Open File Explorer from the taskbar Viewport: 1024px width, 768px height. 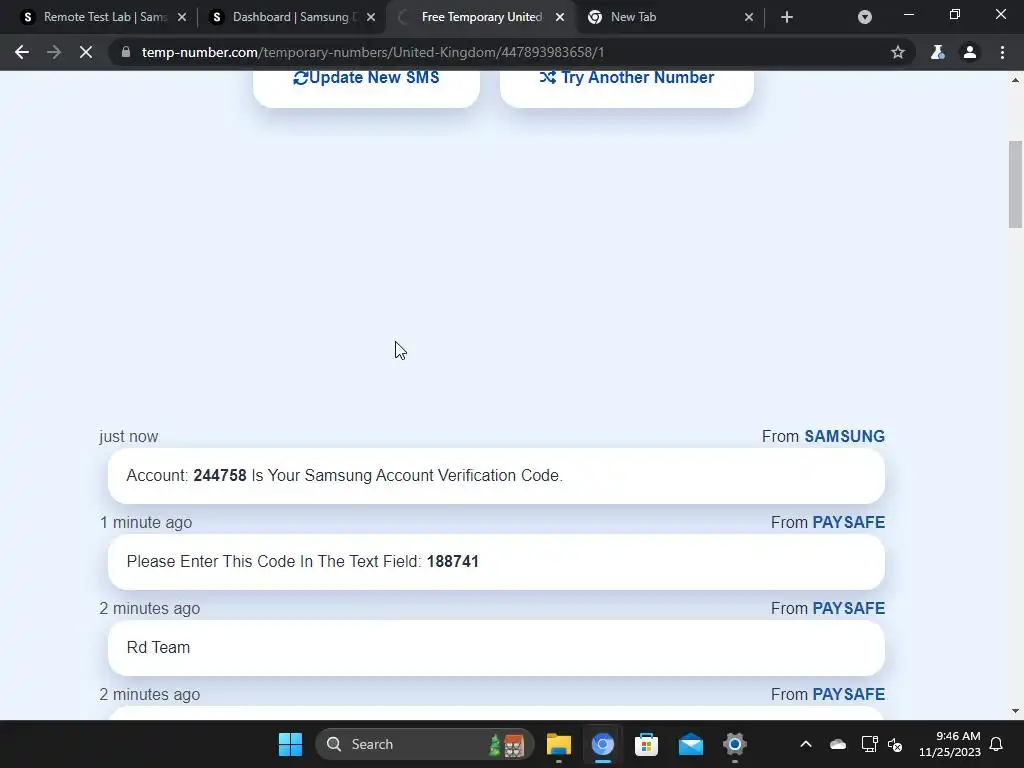pos(559,744)
